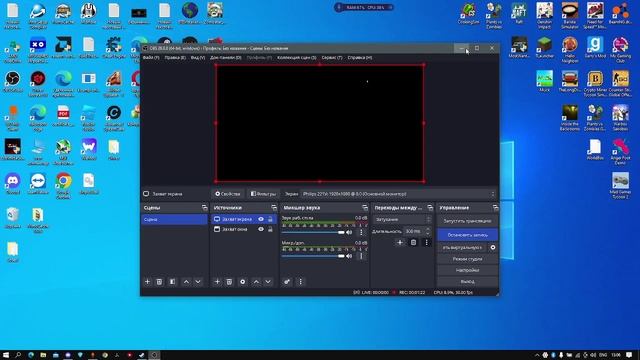Open the transition type dropdown
The height and width of the screenshot is (360, 640).
402,220
